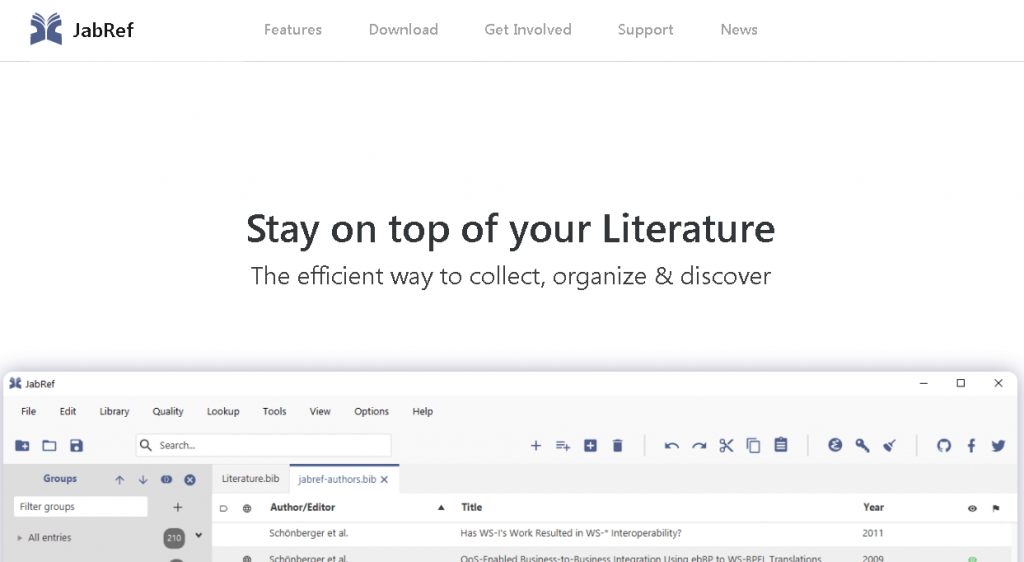Close the jabref-authors.bib tab
Viewport: 1024px width, 562px height.
(x=385, y=479)
